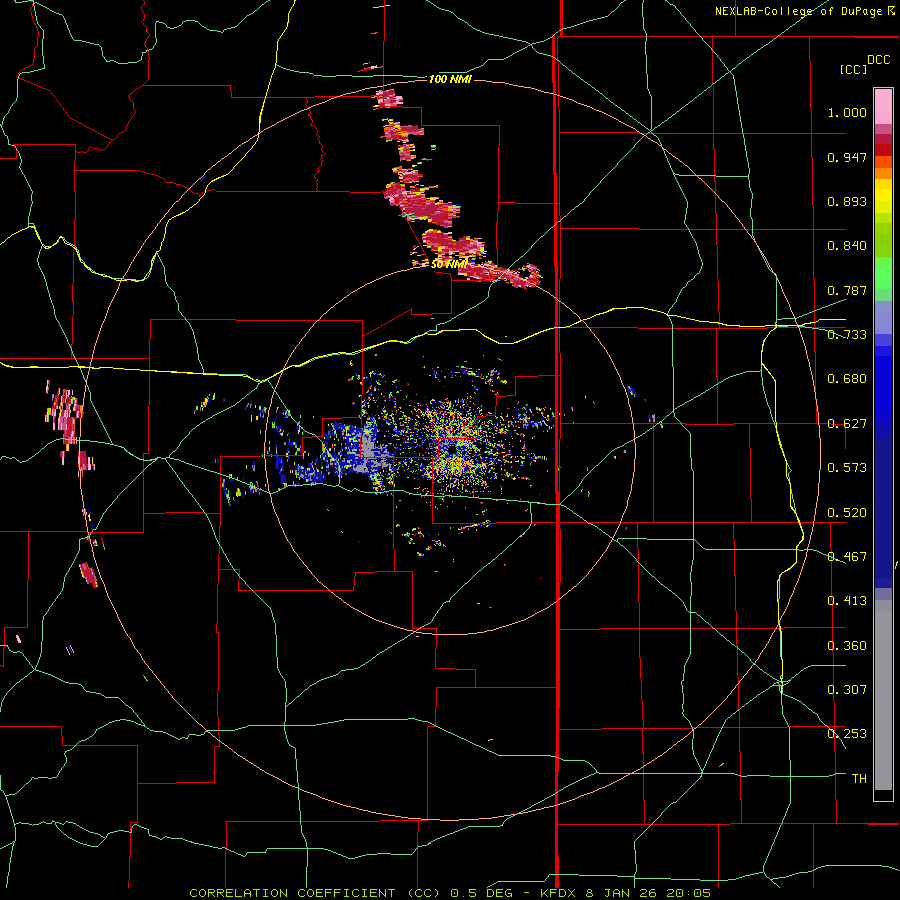The image size is (900, 900).
Task: Pick the light pink swatch on color bar
Action: click(883, 106)
